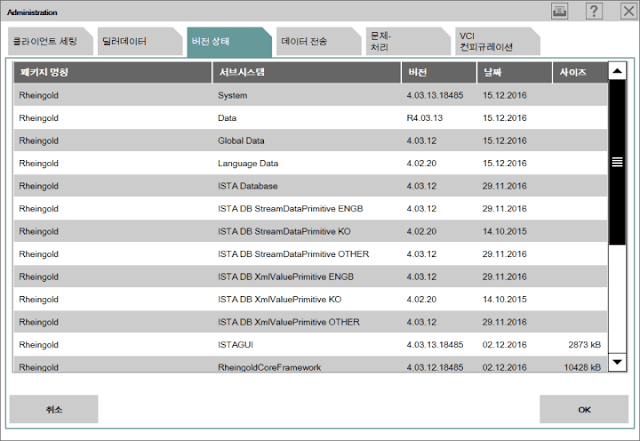Click the black scrollbar thumb
This screenshot has width=640, height=441.
(617, 162)
